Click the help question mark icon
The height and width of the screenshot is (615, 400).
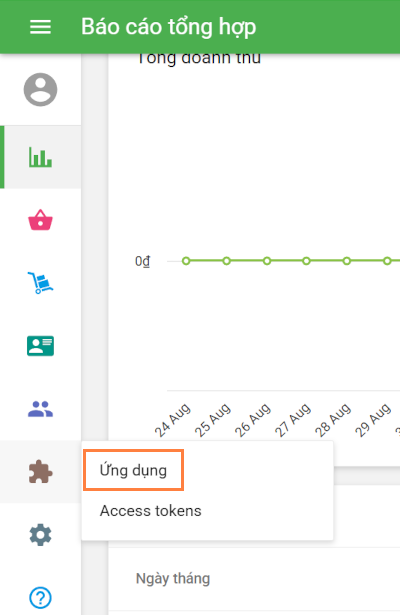(x=40, y=598)
